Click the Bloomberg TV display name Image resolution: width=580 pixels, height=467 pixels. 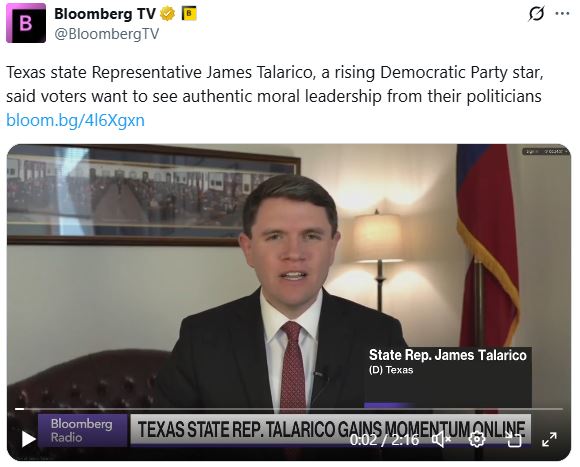(105, 14)
